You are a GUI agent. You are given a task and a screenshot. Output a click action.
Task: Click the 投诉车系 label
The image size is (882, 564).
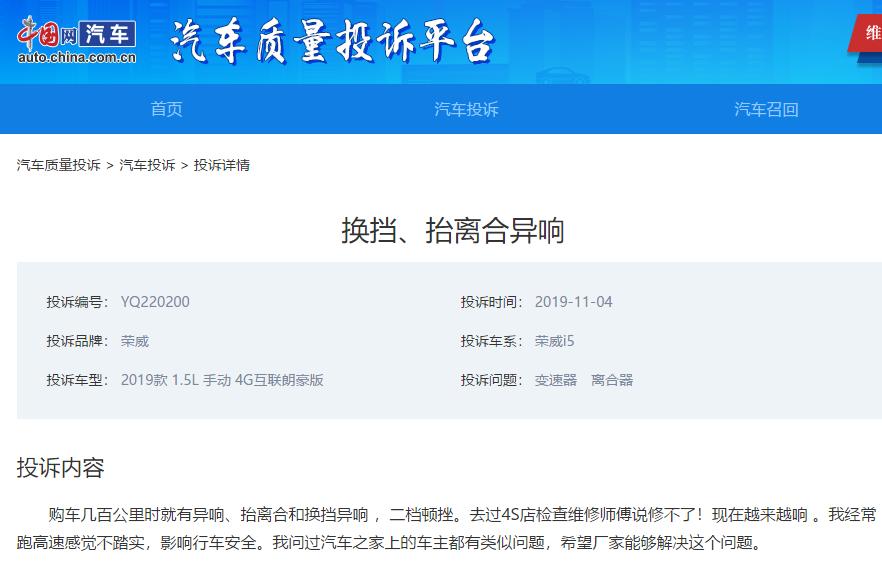[492, 341]
